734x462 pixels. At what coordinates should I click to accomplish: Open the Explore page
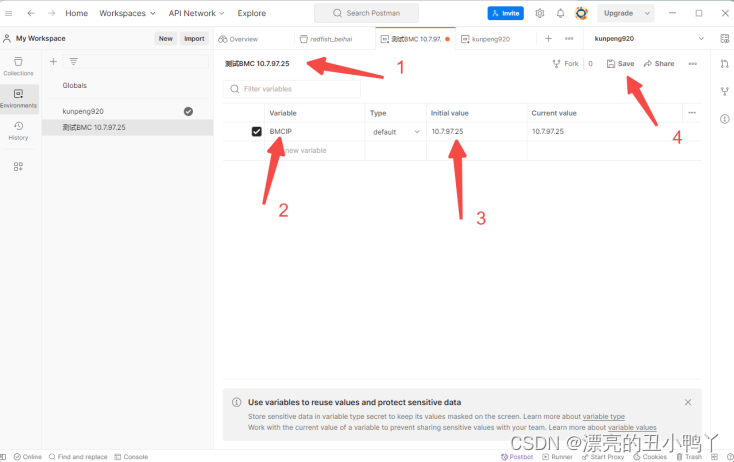click(251, 13)
